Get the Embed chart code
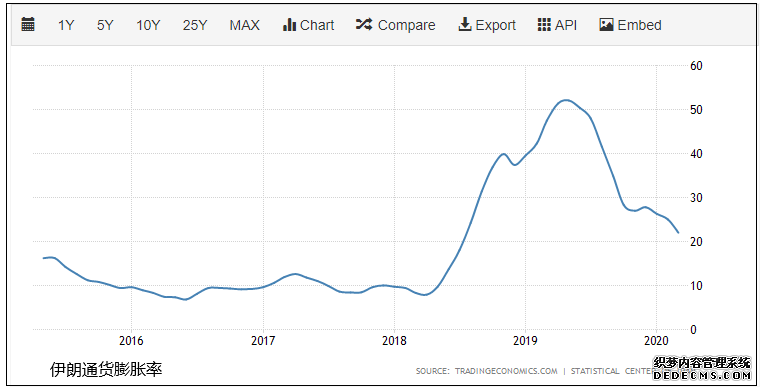Viewport: 762px width, 390px height. [x=630, y=25]
